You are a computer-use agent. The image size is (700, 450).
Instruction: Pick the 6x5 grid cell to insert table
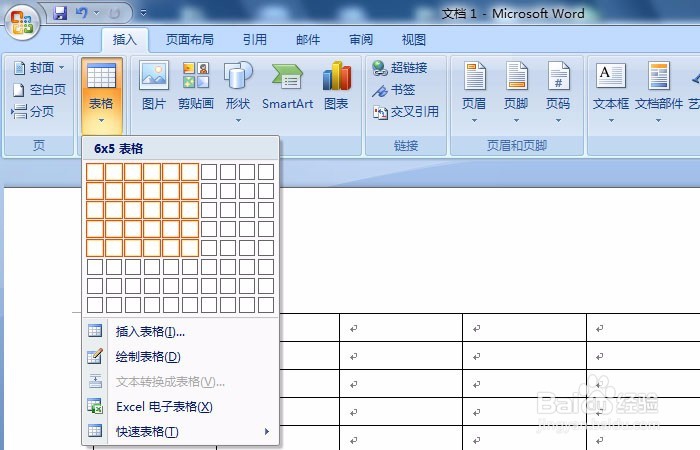pyautogui.click(x=190, y=248)
